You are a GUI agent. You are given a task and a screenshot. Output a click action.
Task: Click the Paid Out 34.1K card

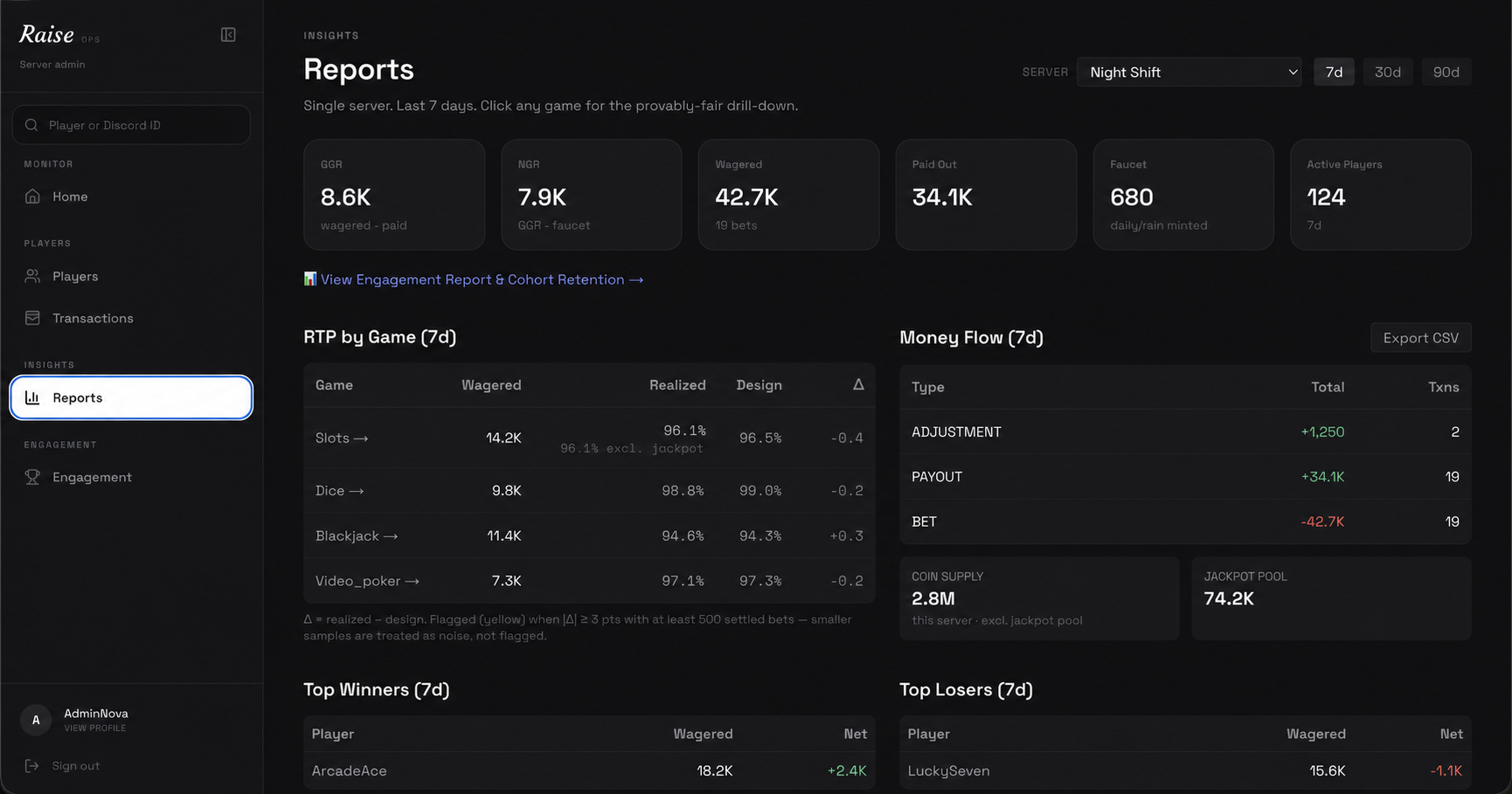tap(986, 195)
